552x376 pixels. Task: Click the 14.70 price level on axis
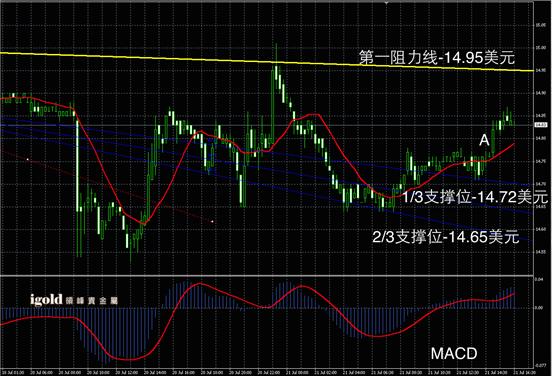click(541, 184)
